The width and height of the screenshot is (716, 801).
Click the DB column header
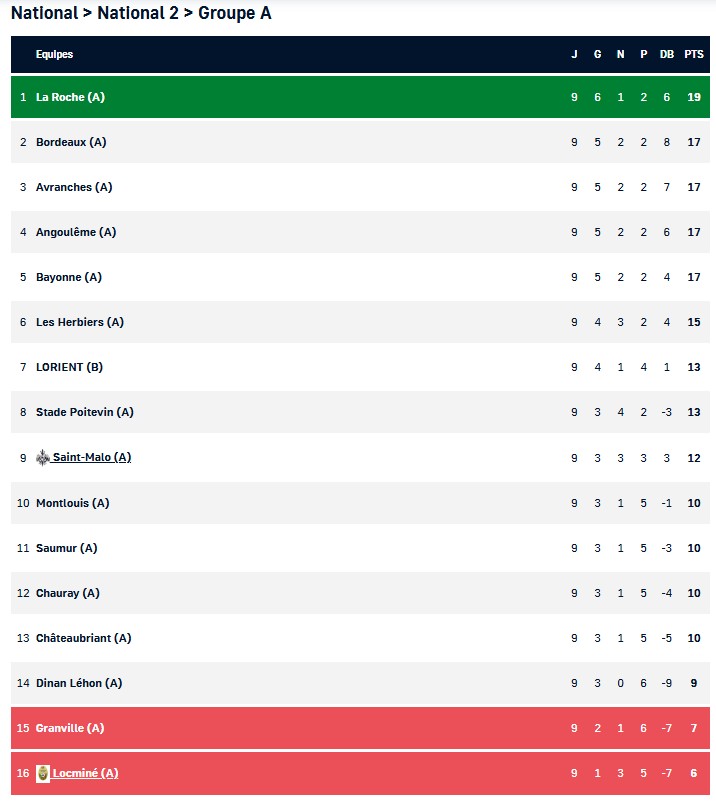point(667,55)
